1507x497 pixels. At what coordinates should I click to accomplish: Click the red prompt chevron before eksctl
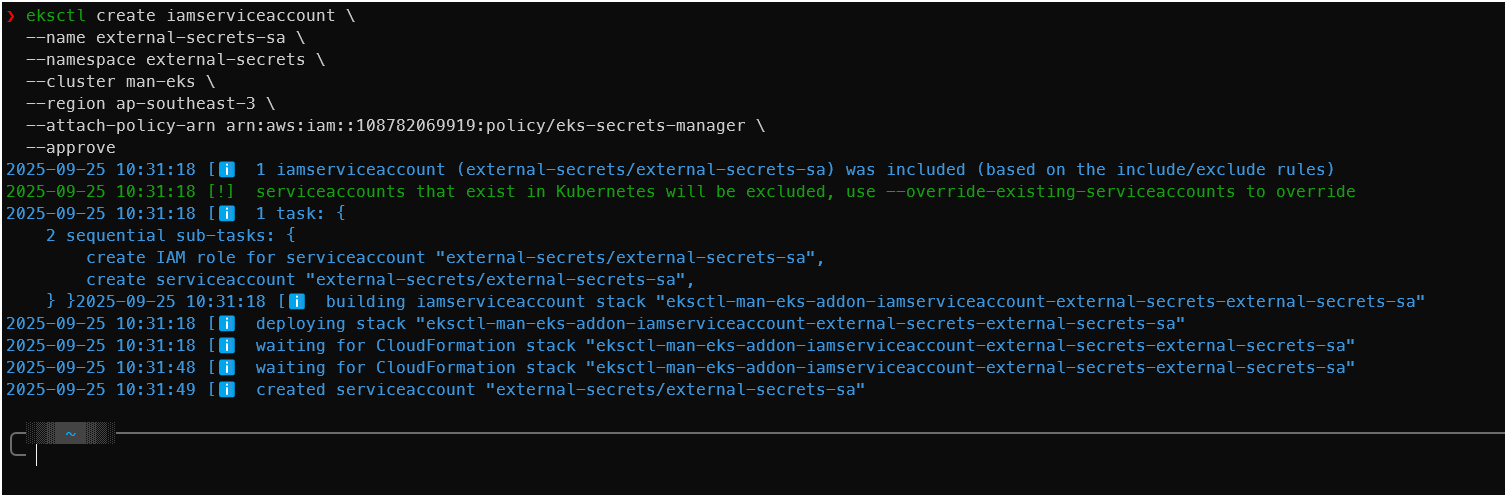click(11, 16)
